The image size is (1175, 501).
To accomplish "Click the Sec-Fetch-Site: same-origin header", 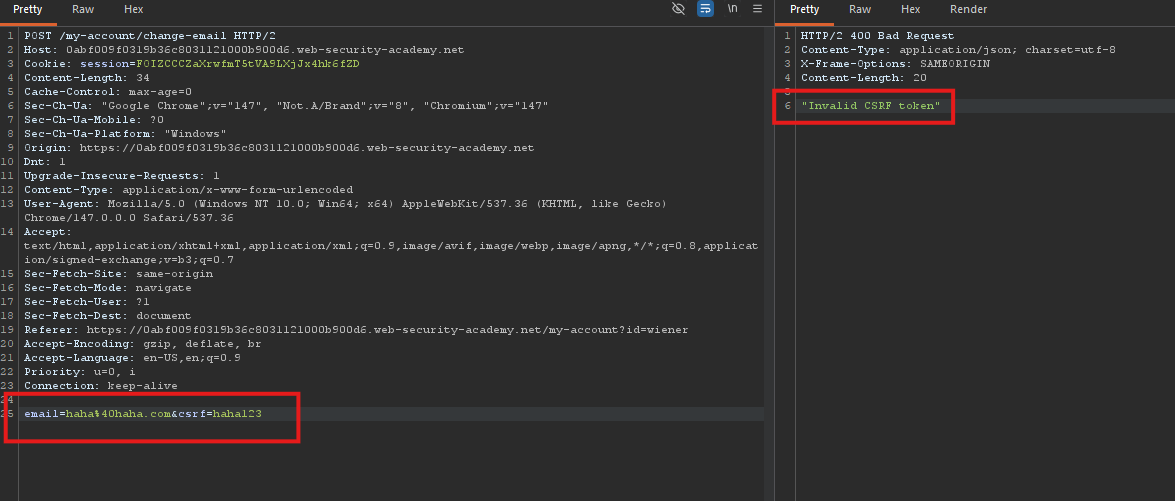I will point(118,274).
